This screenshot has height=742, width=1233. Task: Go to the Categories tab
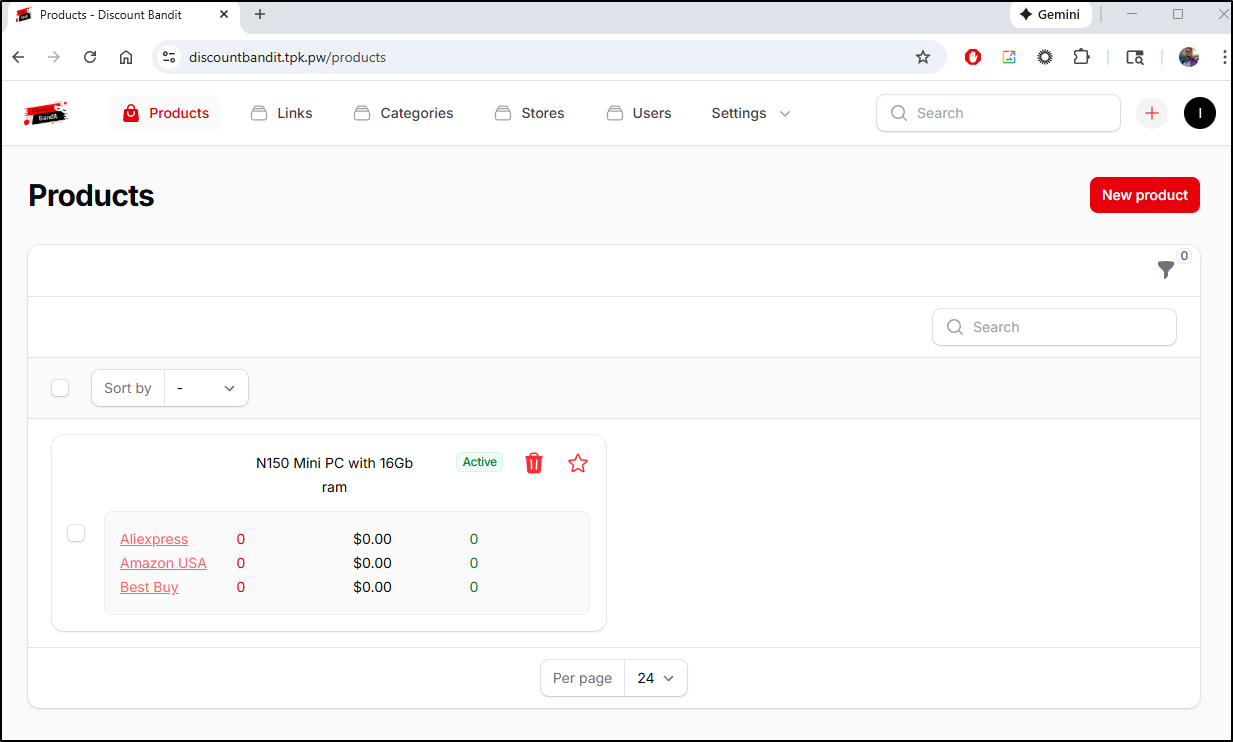tap(404, 113)
